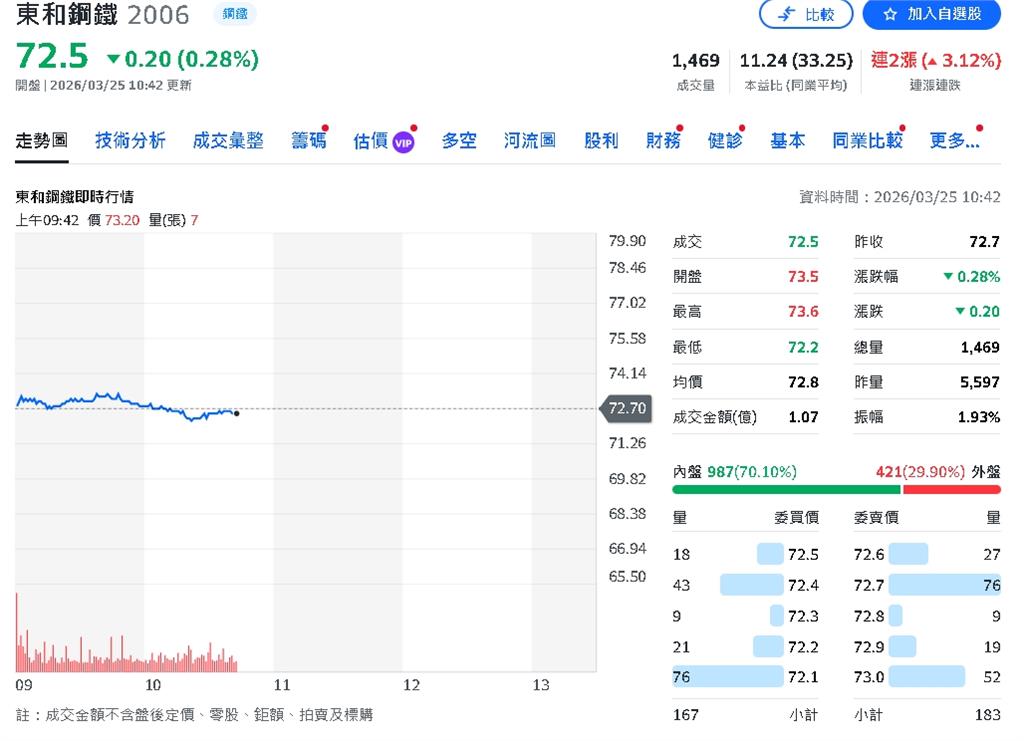Click the 加入自選股 button

click(932, 14)
